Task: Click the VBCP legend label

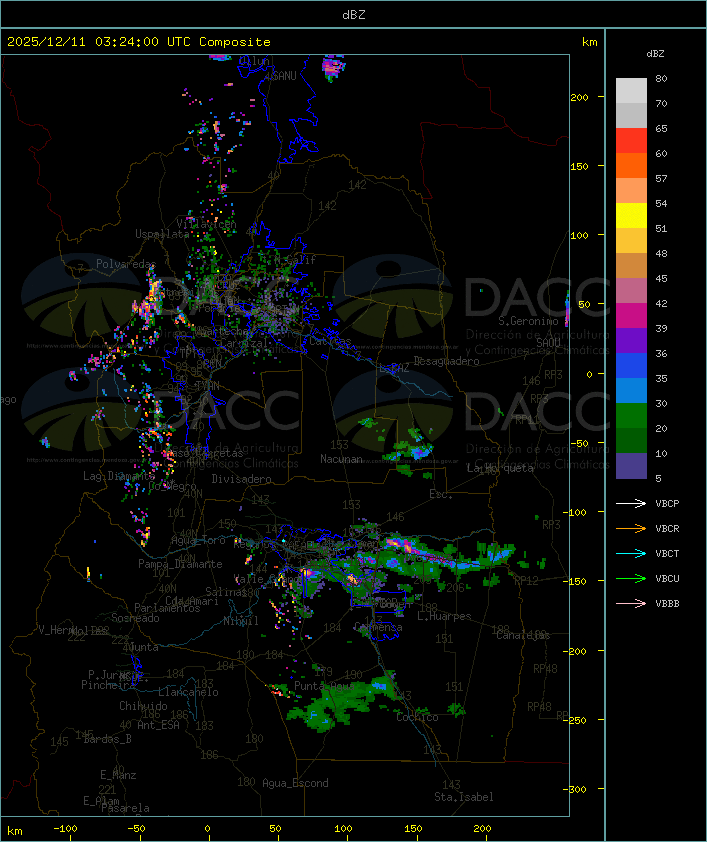Action: (x=667, y=504)
